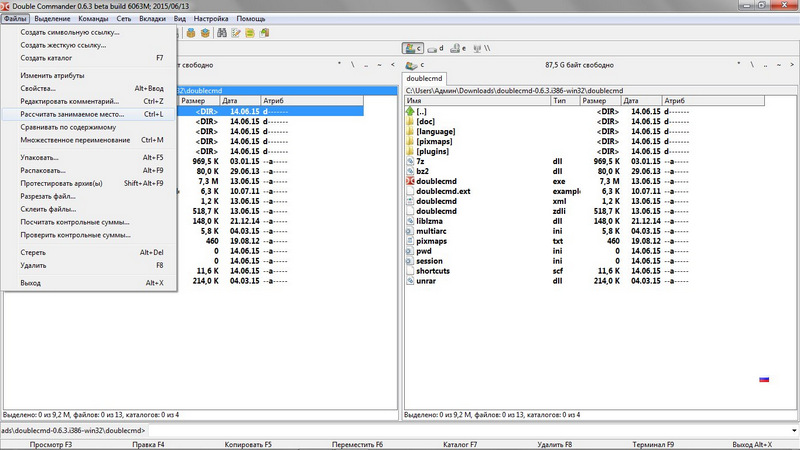
Task: Choose Создать каталог menu entry
Action: point(89,58)
